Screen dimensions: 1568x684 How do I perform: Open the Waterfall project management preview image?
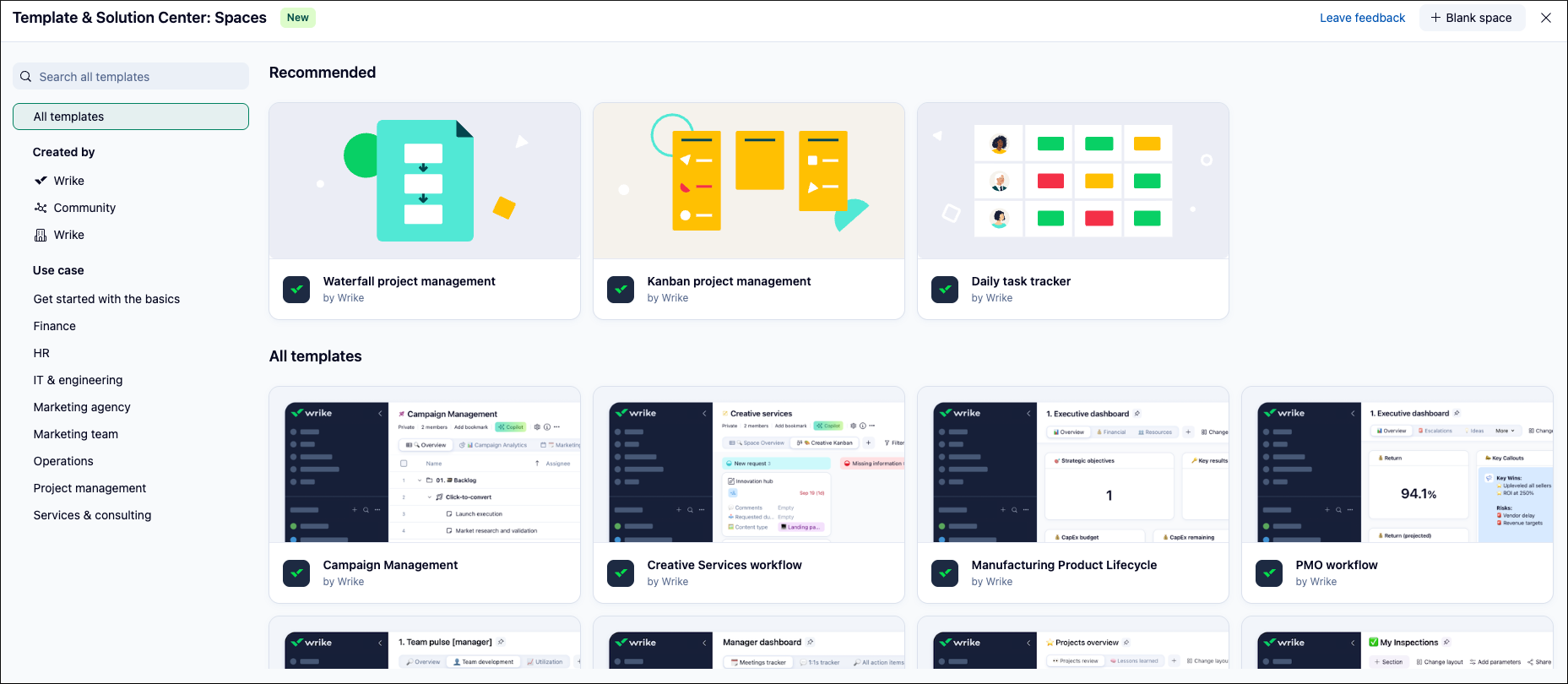[425, 181]
